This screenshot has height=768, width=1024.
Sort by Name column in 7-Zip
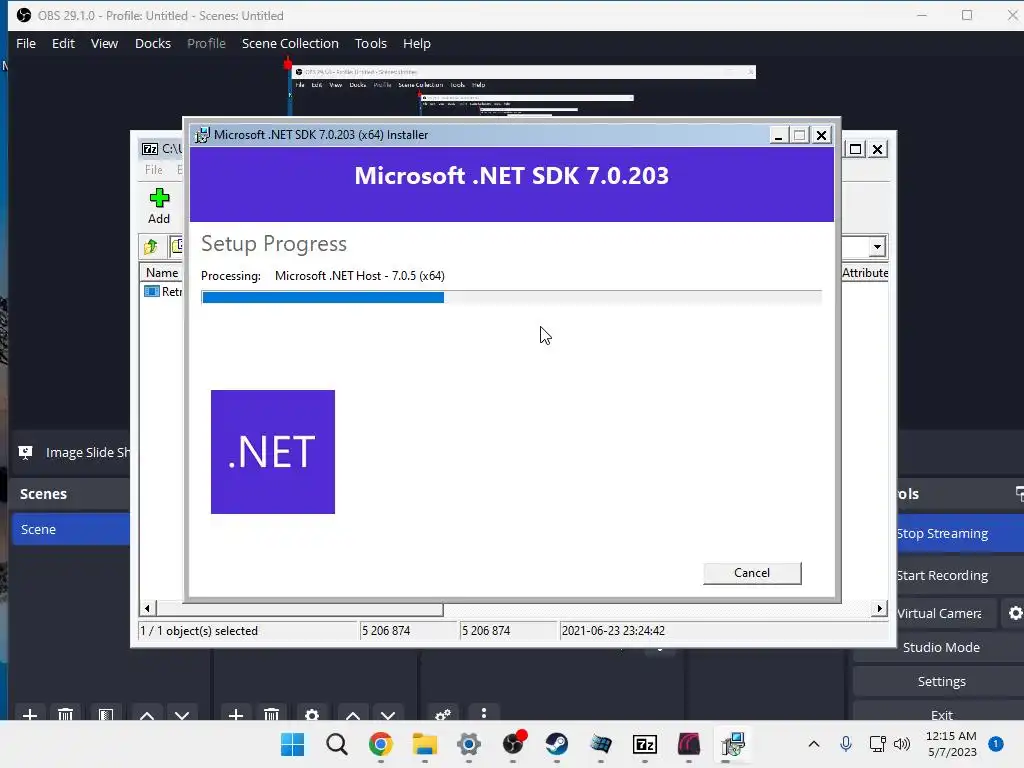click(161, 272)
